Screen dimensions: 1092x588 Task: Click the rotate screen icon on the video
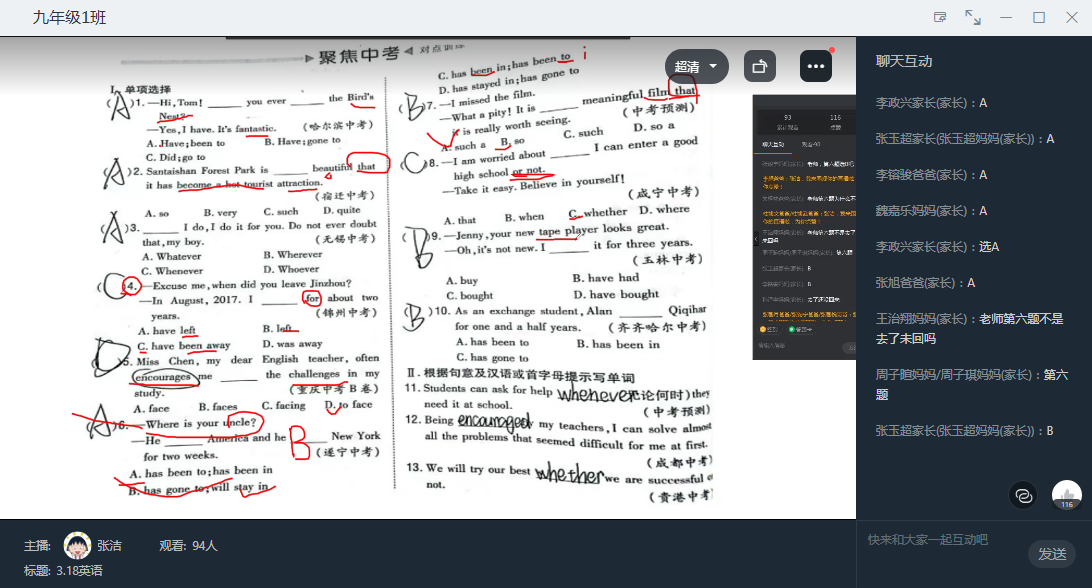point(760,66)
